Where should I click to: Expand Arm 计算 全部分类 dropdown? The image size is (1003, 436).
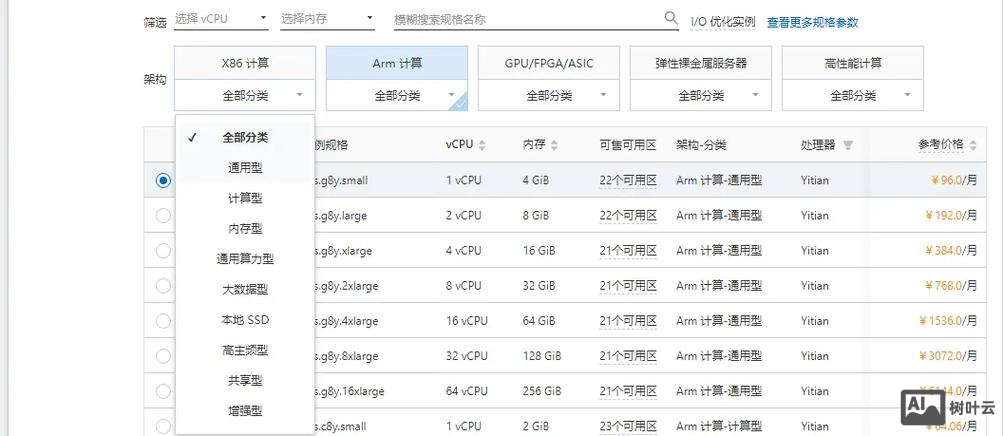coord(397,95)
